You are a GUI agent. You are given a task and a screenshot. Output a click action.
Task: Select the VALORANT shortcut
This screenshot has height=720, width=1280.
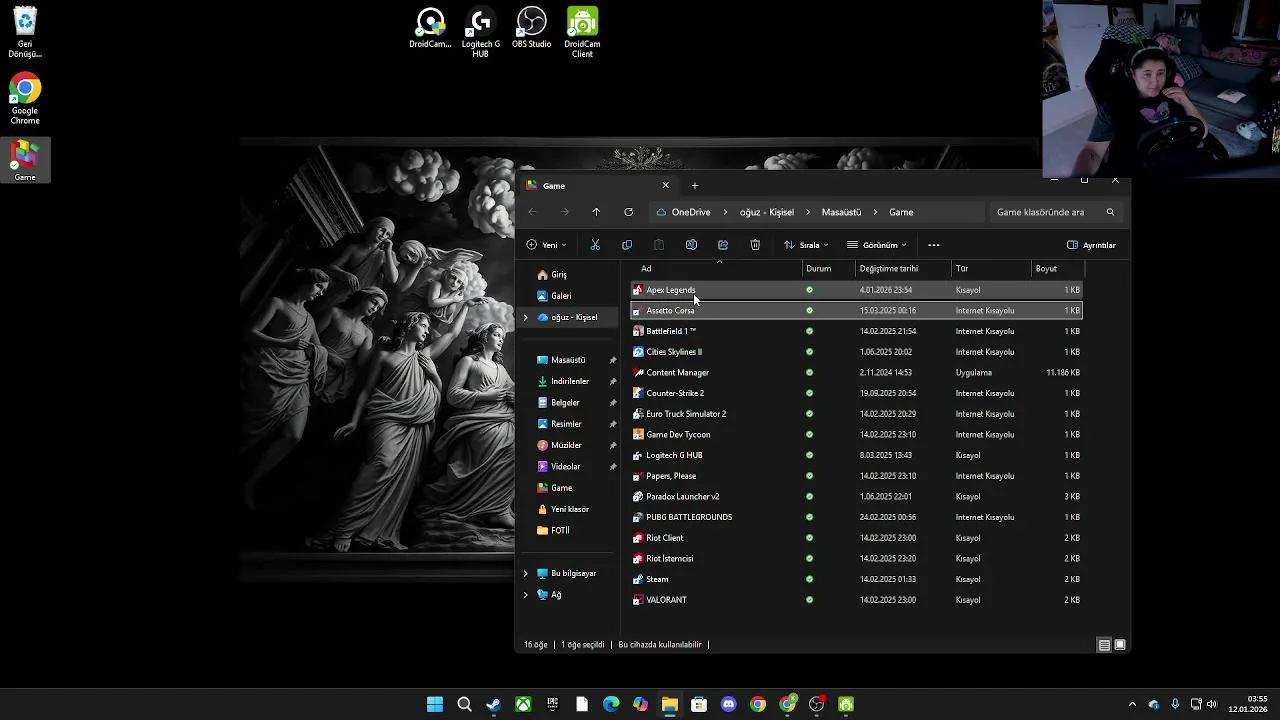pyautogui.click(x=856, y=600)
